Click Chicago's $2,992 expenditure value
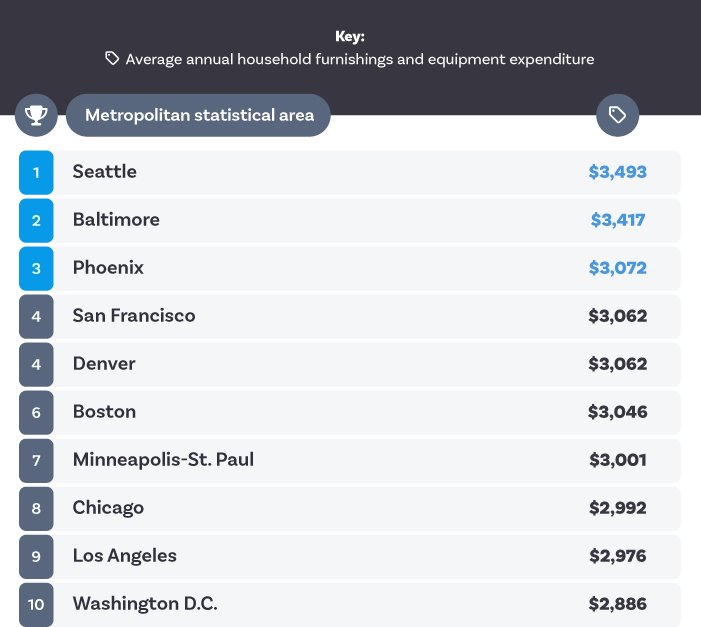 (x=617, y=508)
